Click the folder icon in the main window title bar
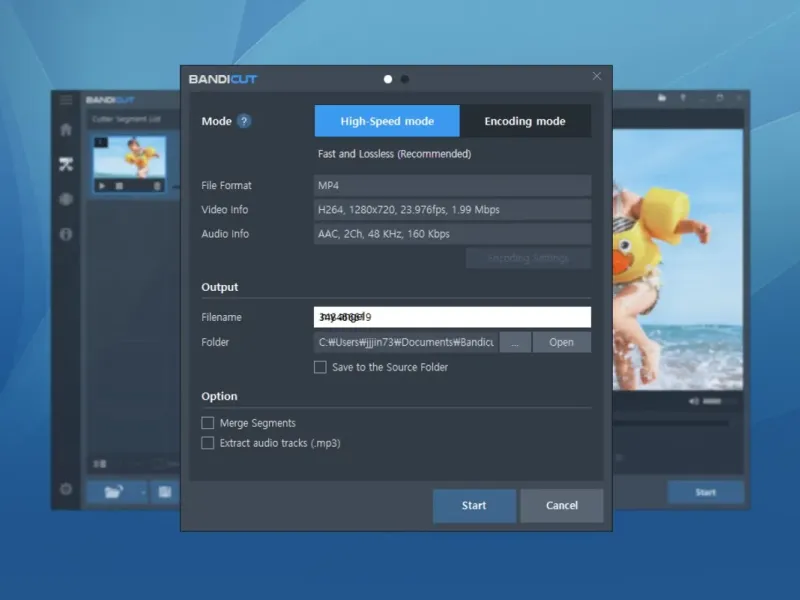800x600 pixels. 662,97
